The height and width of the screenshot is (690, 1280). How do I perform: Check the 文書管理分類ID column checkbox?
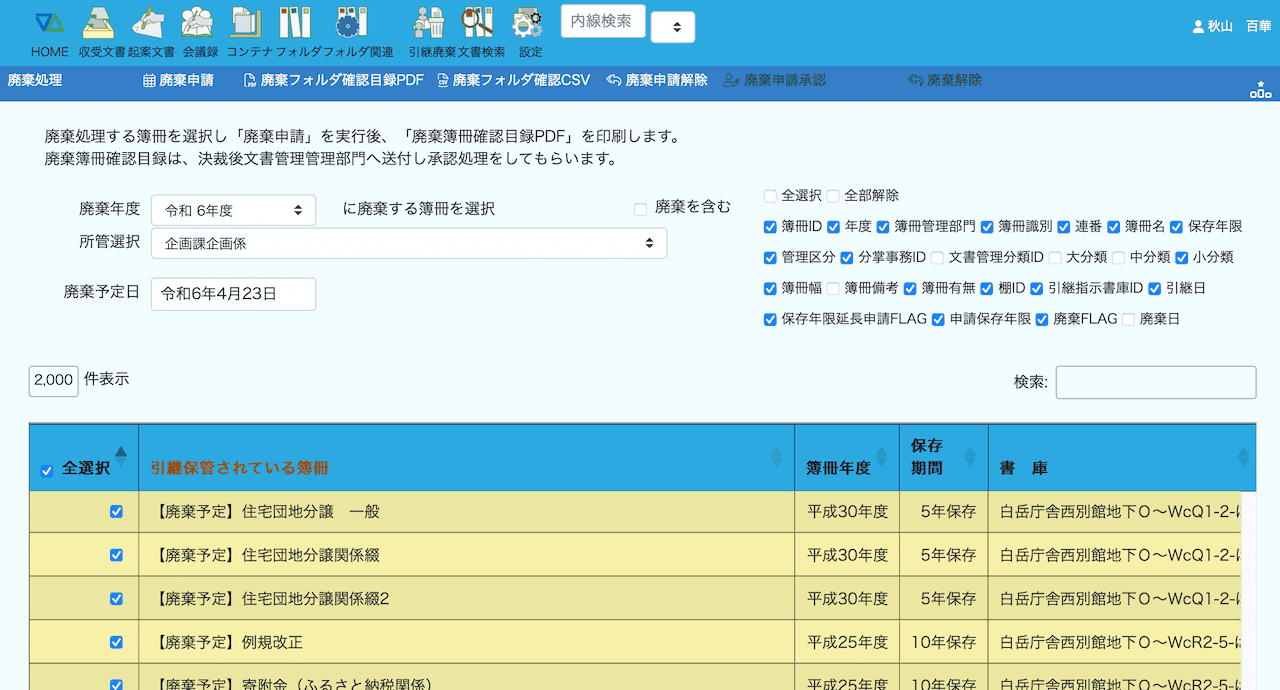pos(937,258)
